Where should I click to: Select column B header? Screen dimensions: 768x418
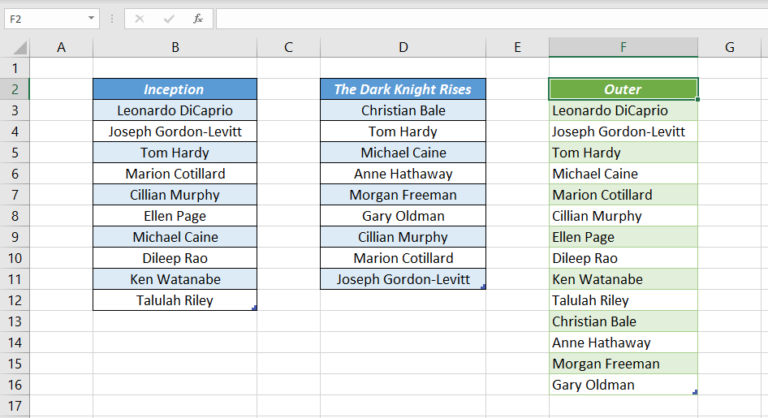175,48
